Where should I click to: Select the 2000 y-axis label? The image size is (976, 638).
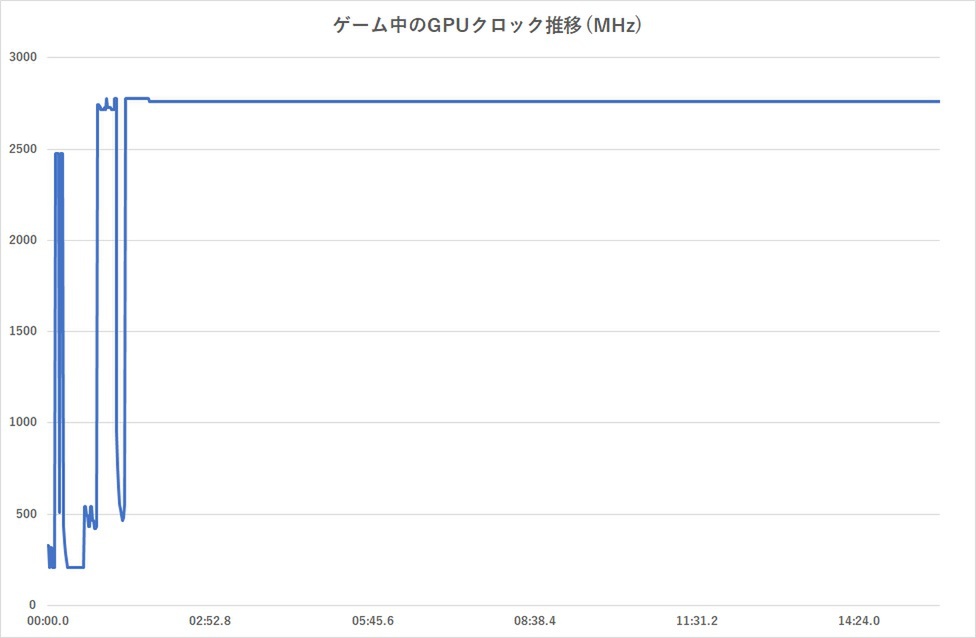(22, 240)
